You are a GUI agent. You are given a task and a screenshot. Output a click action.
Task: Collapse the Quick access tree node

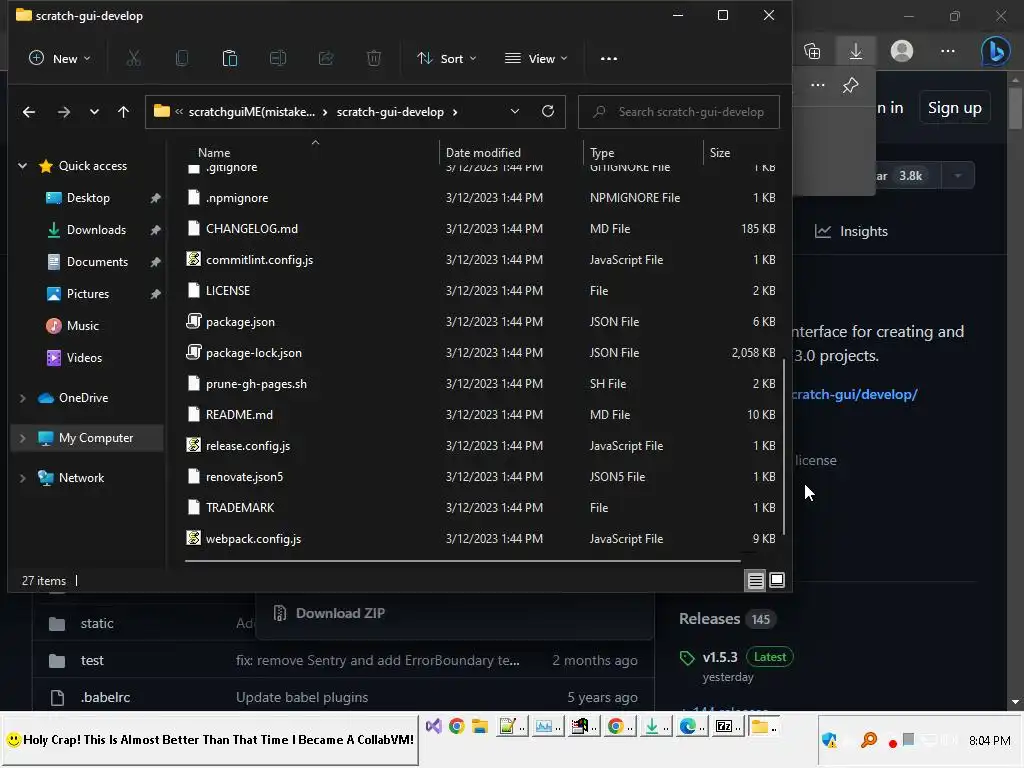tap(22, 166)
